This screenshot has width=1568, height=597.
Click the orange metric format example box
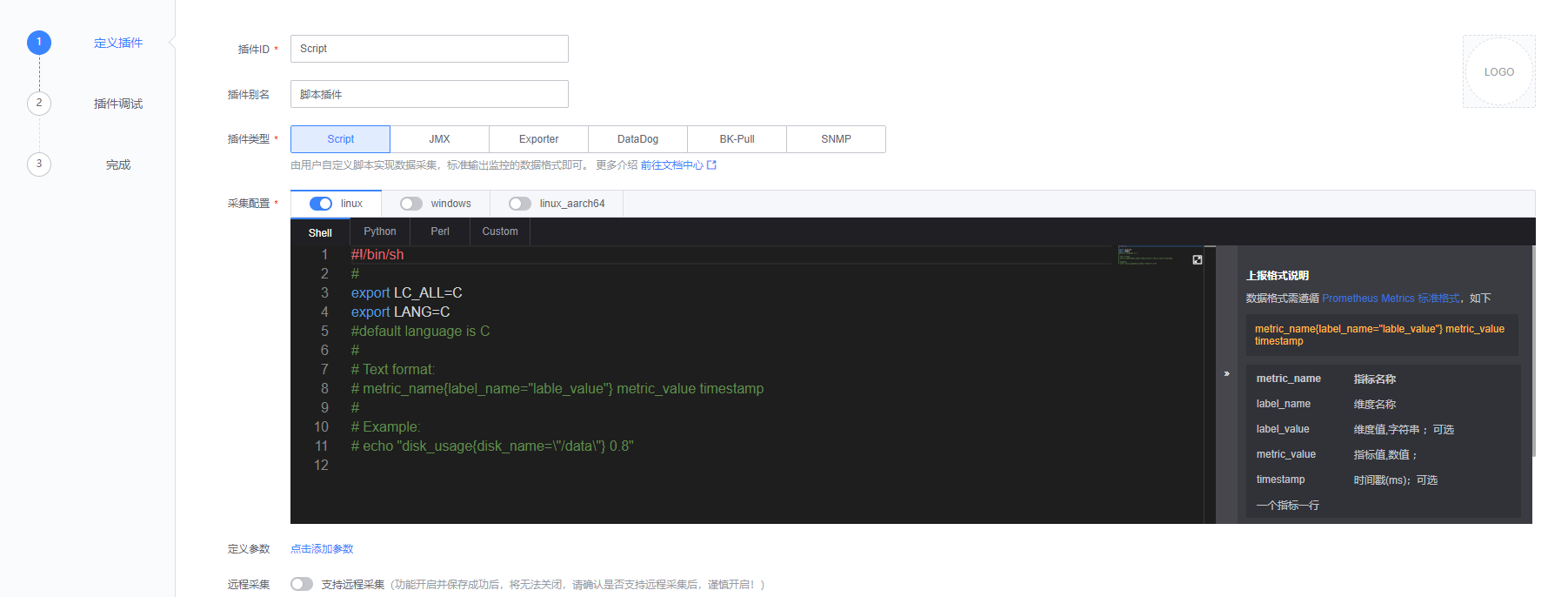coord(1382,335)
